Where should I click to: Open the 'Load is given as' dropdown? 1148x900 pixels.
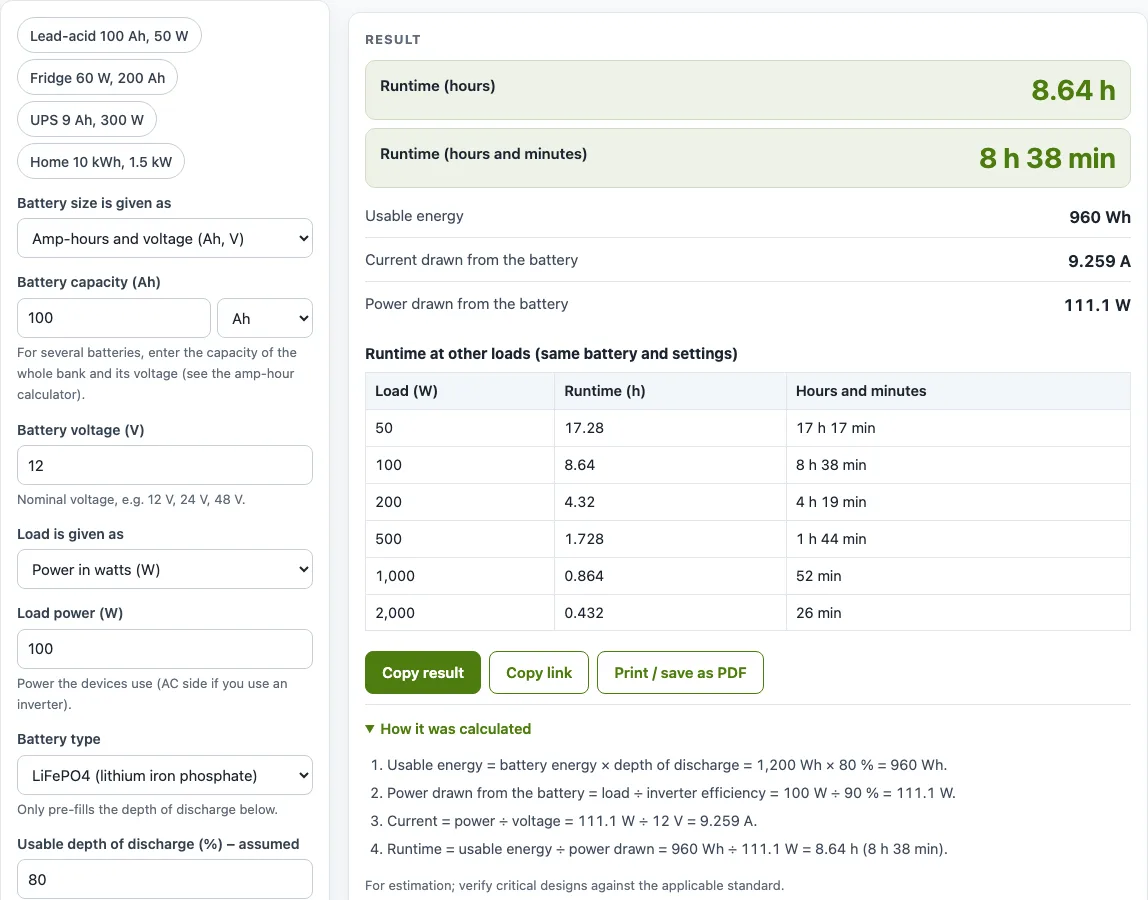coord(165,570)
